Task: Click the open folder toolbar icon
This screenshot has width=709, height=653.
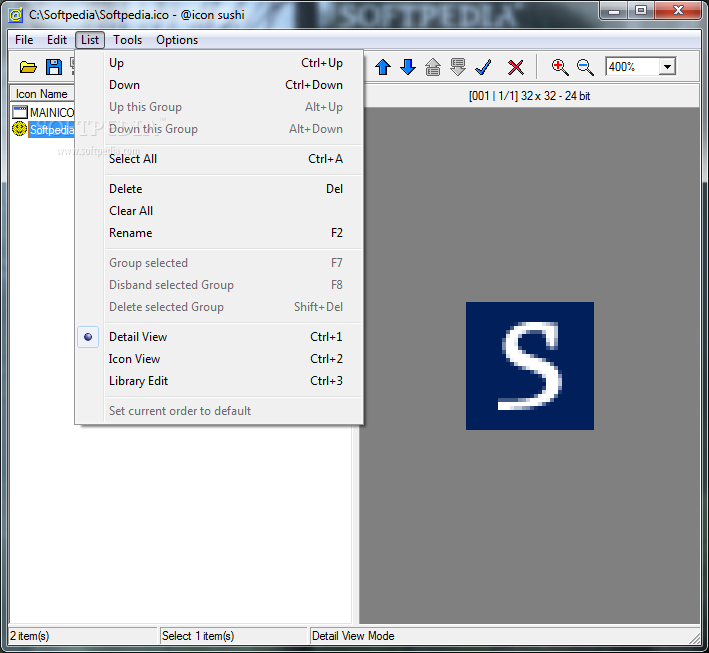Action: 28,67
